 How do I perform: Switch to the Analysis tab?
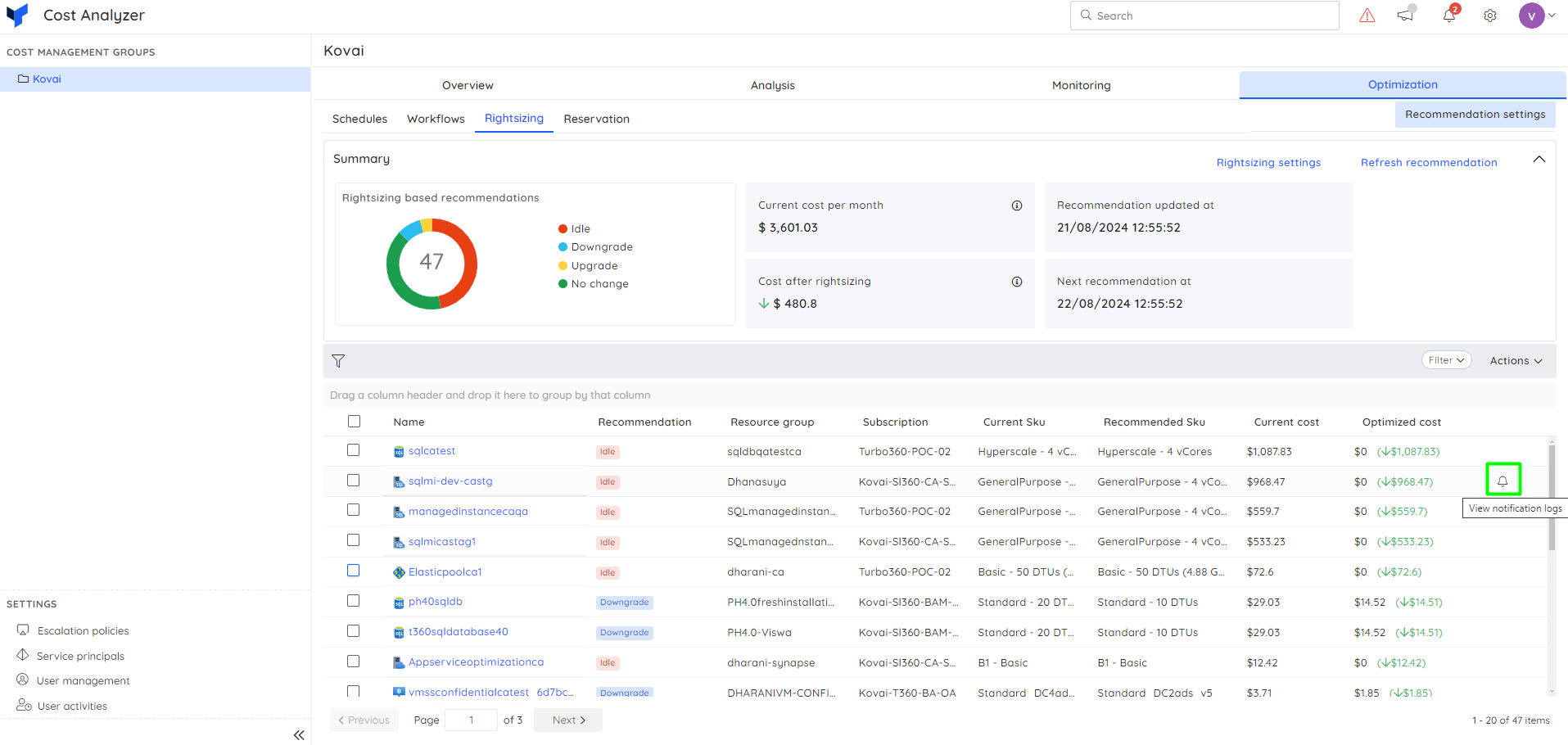pyautogui.click(x=773, y=85)
